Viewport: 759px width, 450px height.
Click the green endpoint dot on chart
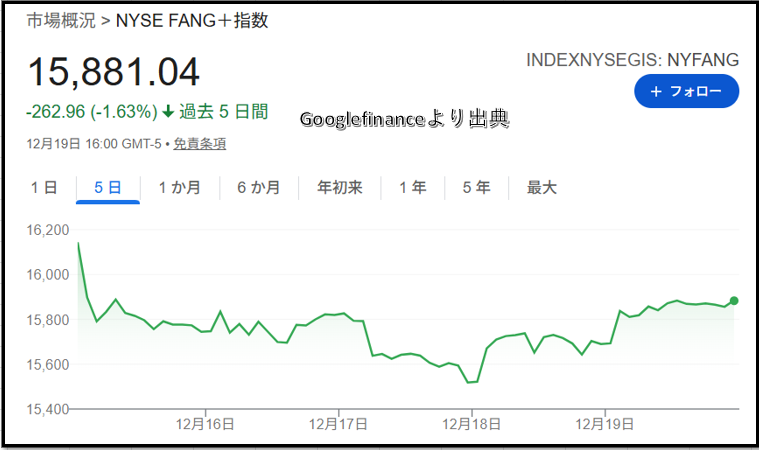[x=734, y=300]
